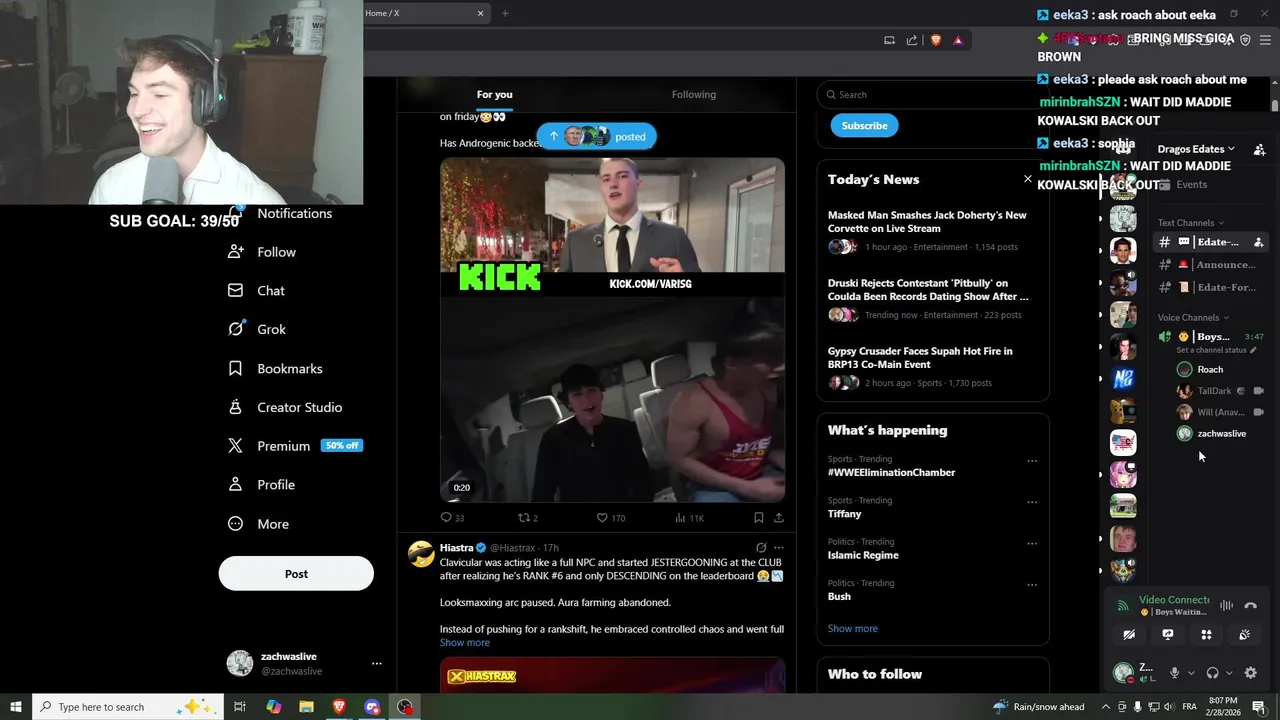Open options for Bush trend
This screenshot has height=720, width=1280.
pos(1032,584)
